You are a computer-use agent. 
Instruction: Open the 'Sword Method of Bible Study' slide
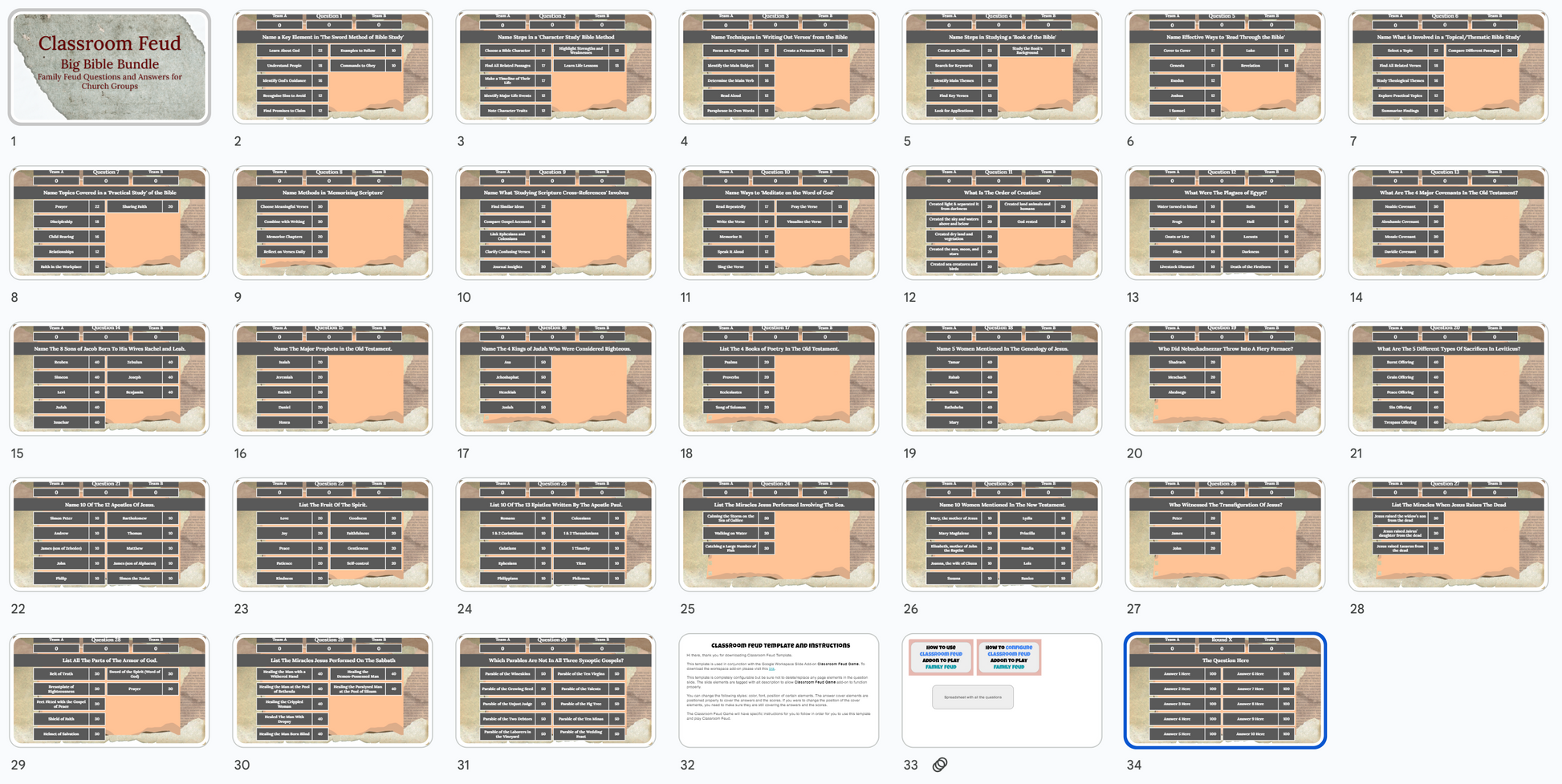pos(332,67)
